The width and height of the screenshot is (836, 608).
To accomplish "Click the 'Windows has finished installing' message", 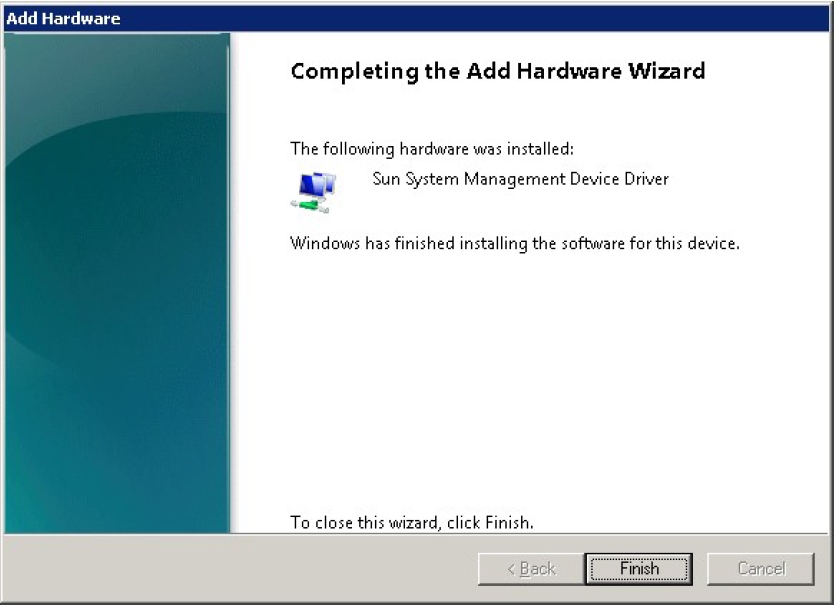I will pos(515,244).
